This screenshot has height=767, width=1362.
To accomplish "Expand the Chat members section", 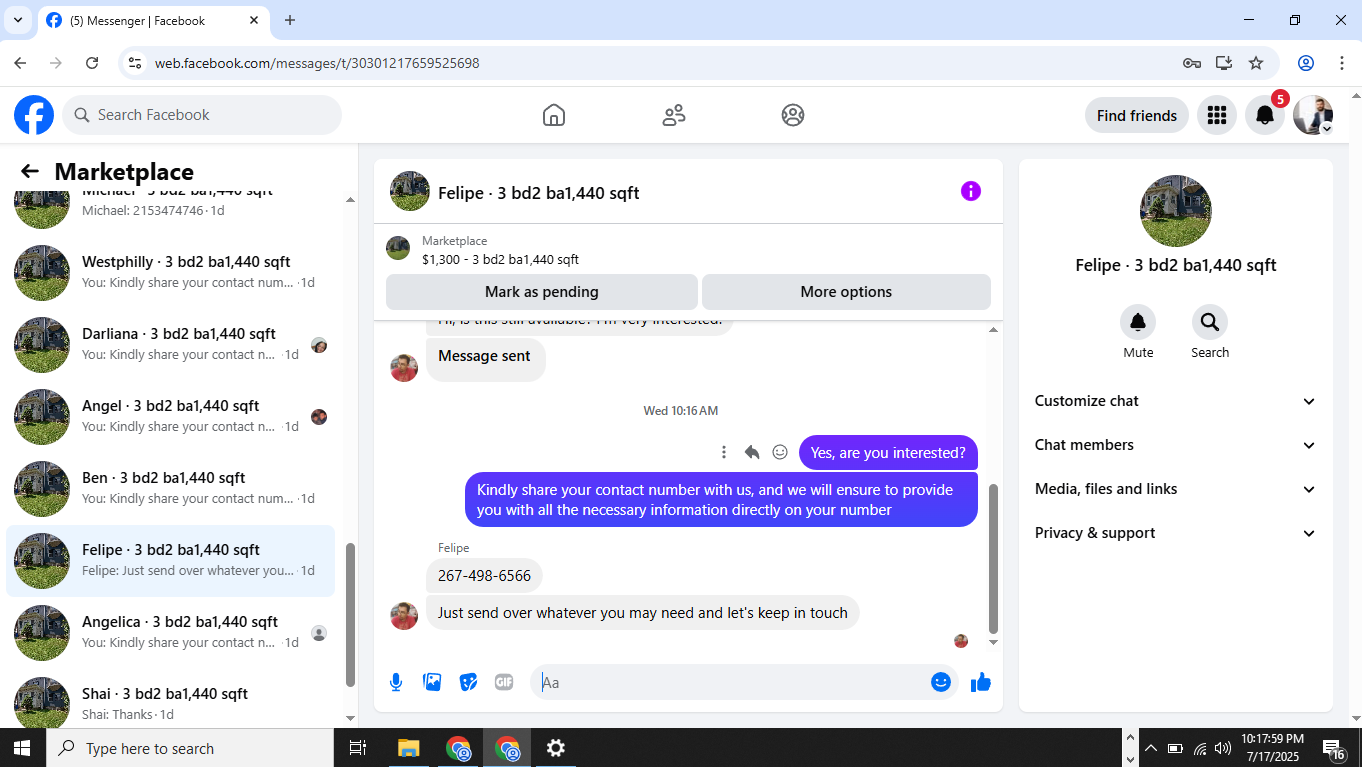I will [x=1176, y=445].
